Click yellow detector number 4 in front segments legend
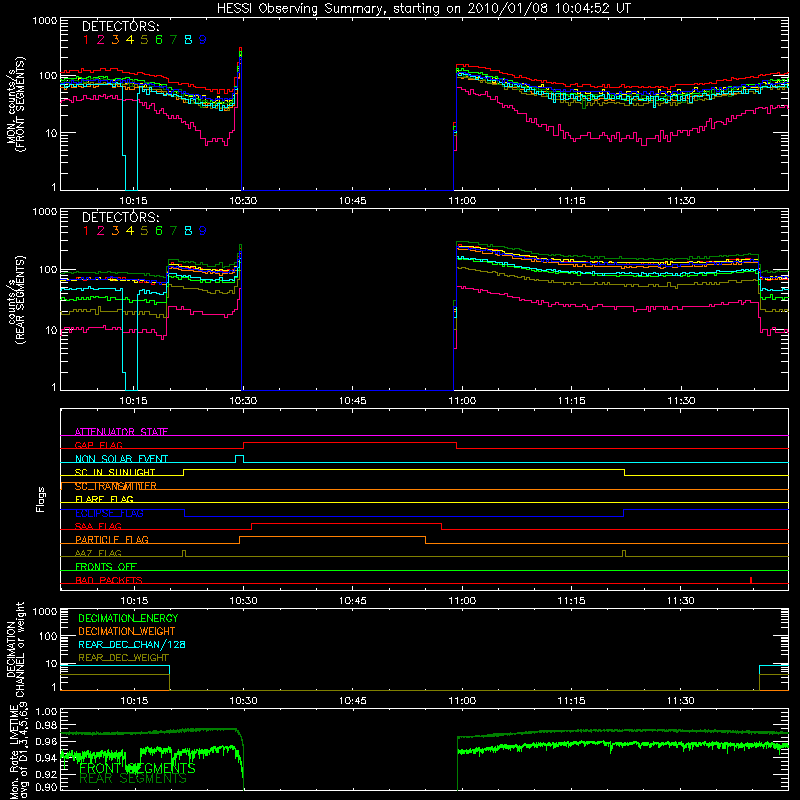Image resolution: width=800 pixels, height=800 pixels. [x=130, y=40]
